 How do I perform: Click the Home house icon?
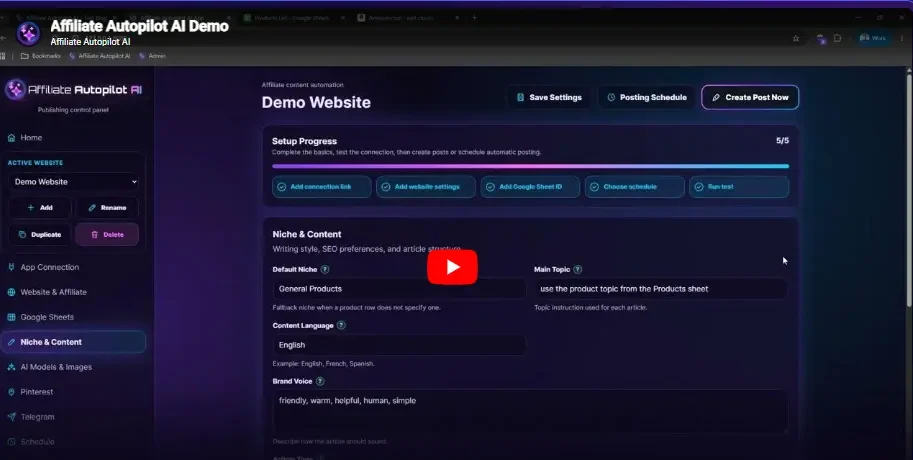point(12,138)
